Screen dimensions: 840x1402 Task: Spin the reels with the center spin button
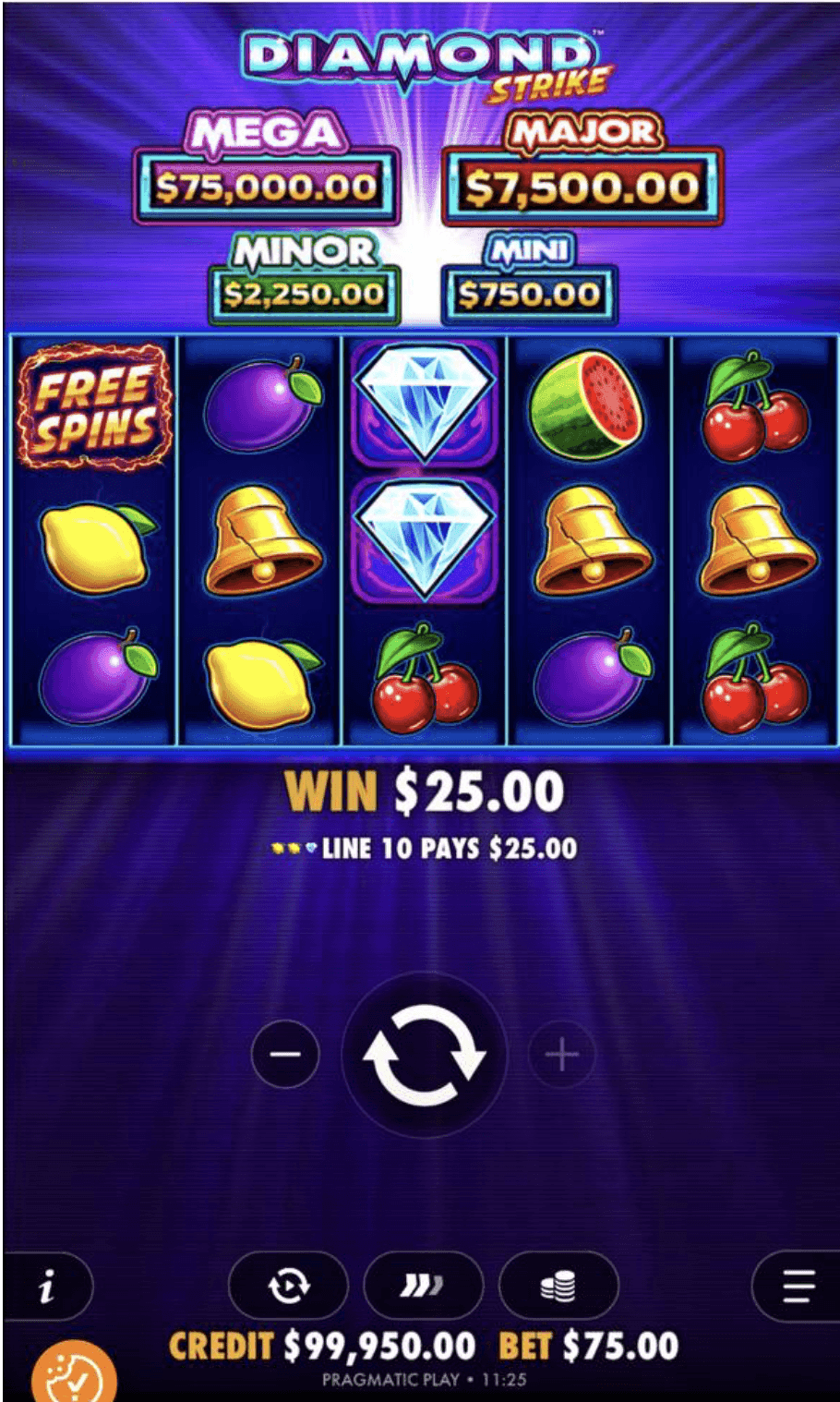pos(424,1054)
